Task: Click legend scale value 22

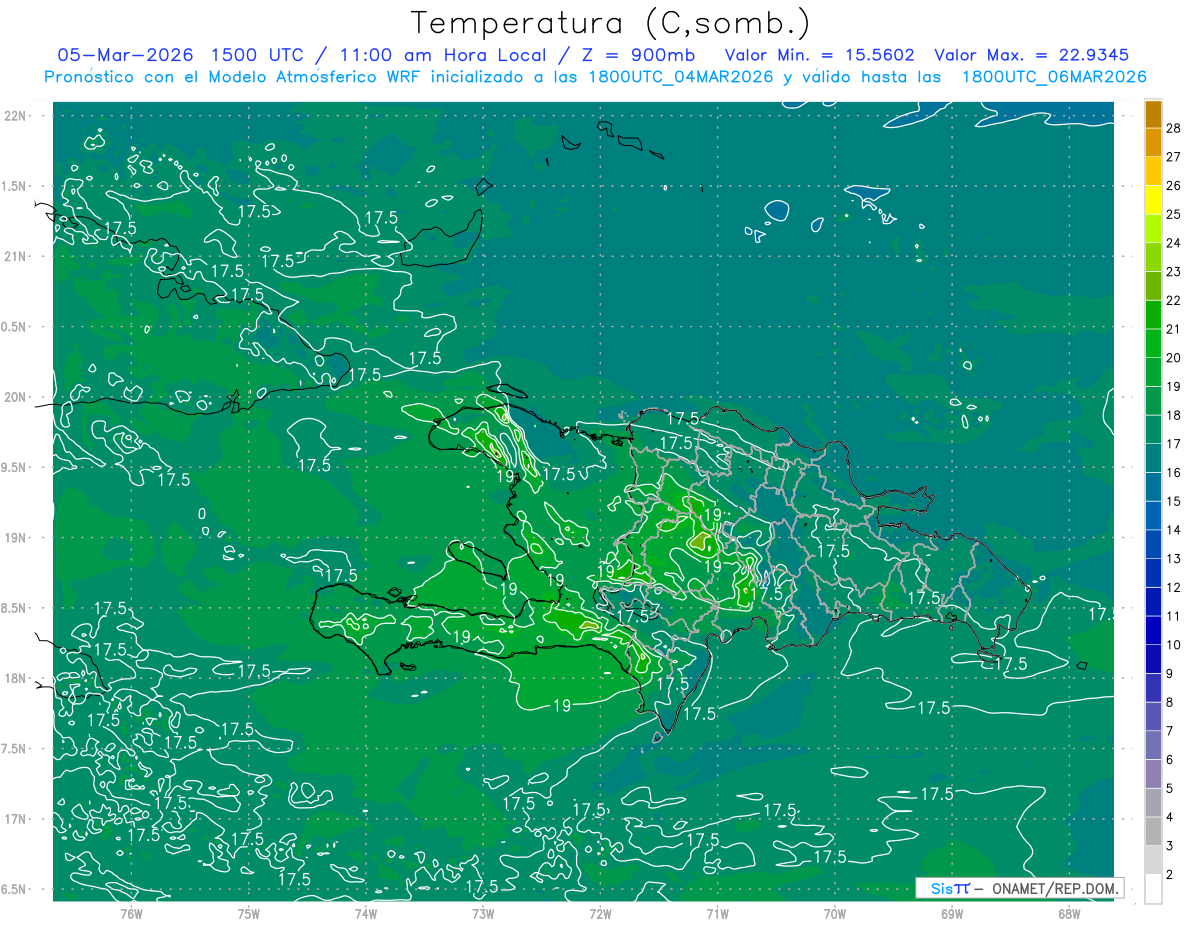Action: 1173,300
